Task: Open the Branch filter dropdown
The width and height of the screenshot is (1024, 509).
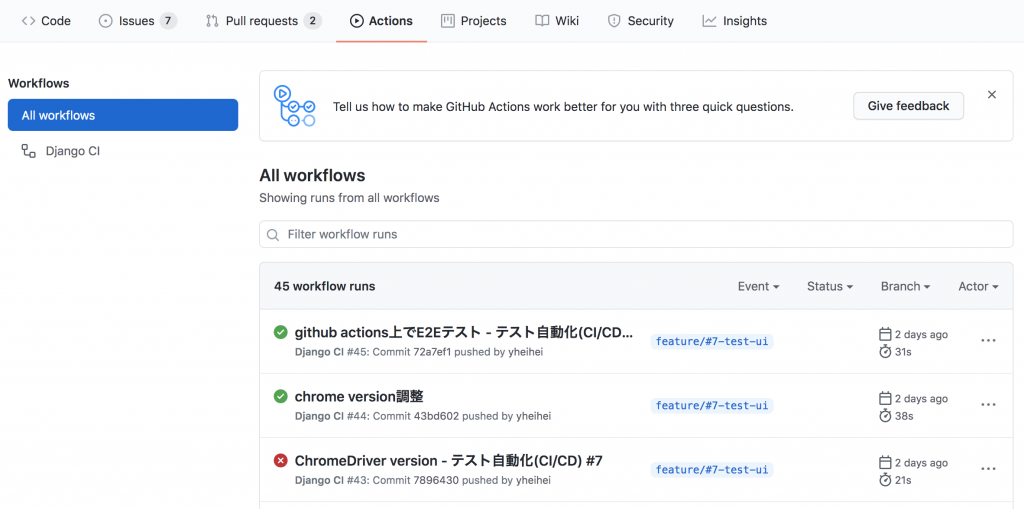Action: (x=905, y=286)
